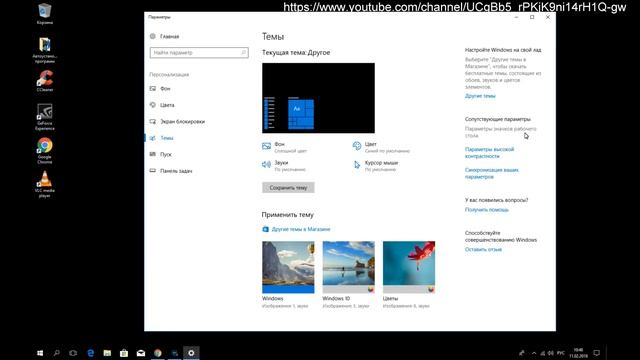
Task: Open File Explorer from the taskbar
Action: 107,353
